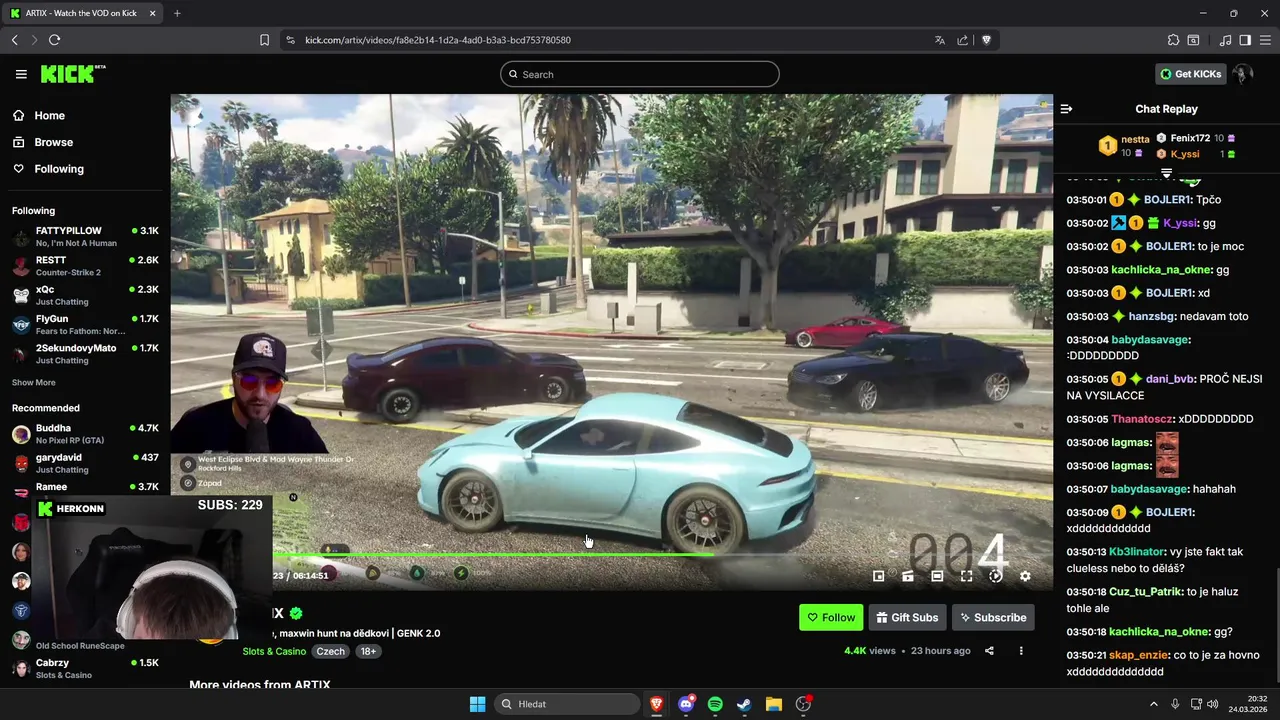Select the ARTIX Kick browser tab
1280x720 pixels.
tap(82, 13)
